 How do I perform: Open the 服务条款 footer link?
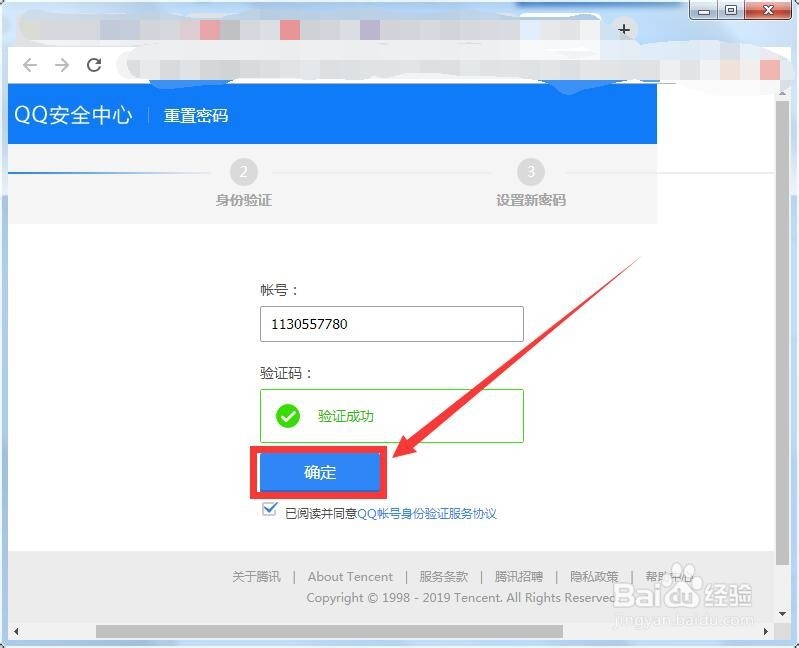pos(443,577)
